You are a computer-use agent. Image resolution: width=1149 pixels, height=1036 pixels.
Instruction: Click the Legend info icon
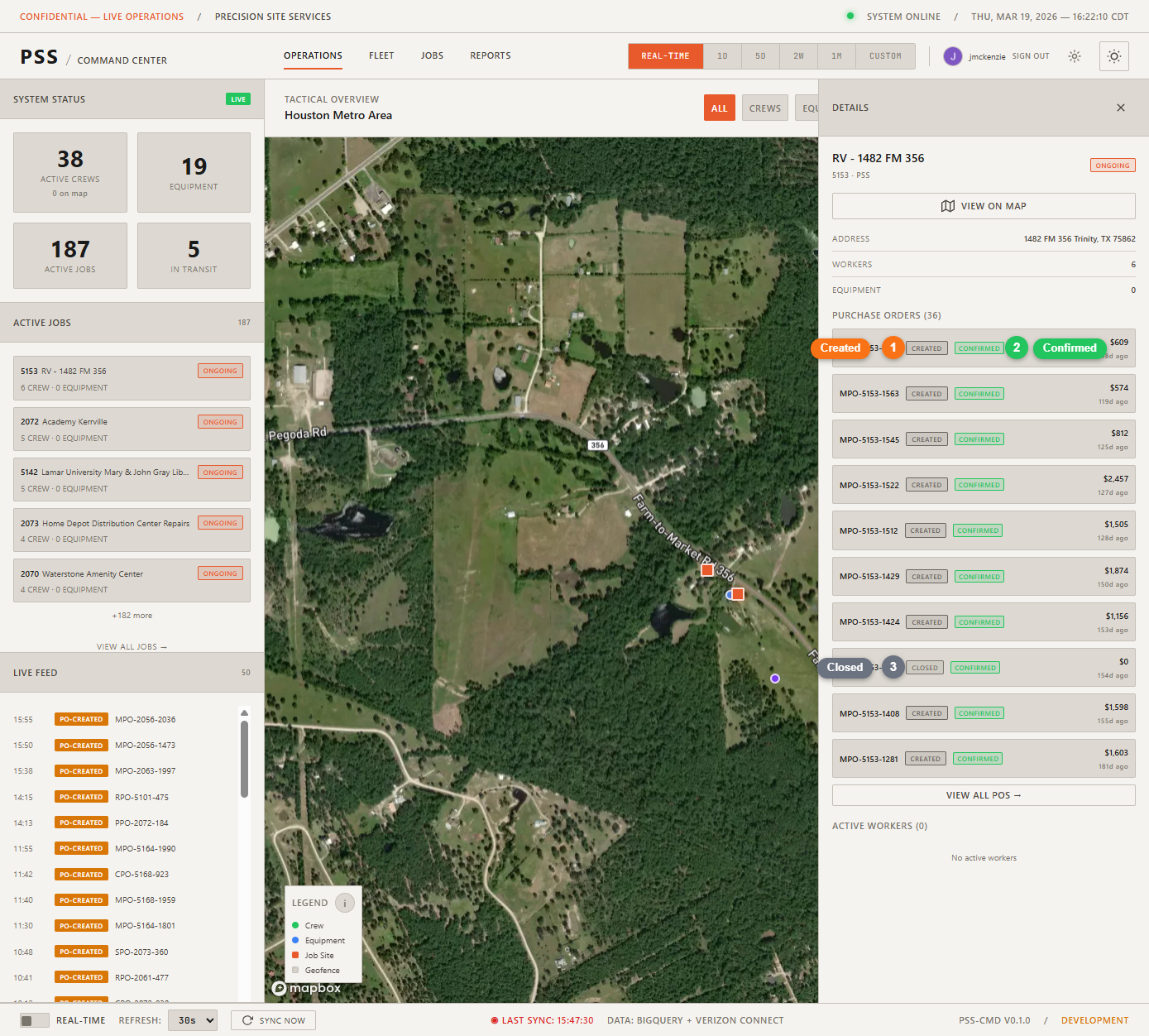tap(345, 903)
